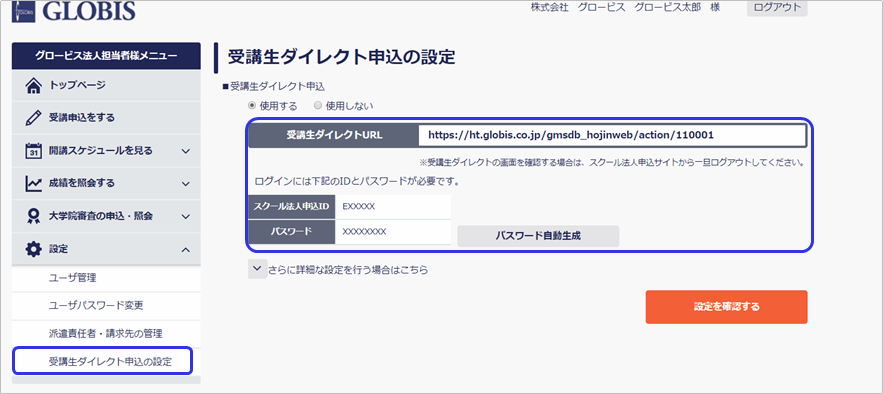Click the pencil icon beside 受講申込をする
This screenshot has width=883, height=394.
[x=34, y=118]
